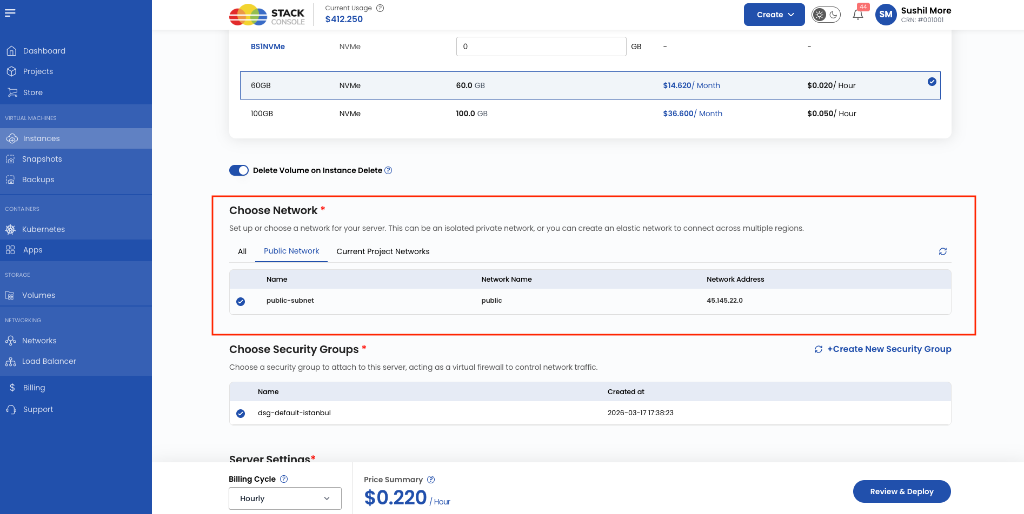Click dsg-default-istanbul name
This screenshot has height=514, width=1024.
294,413
